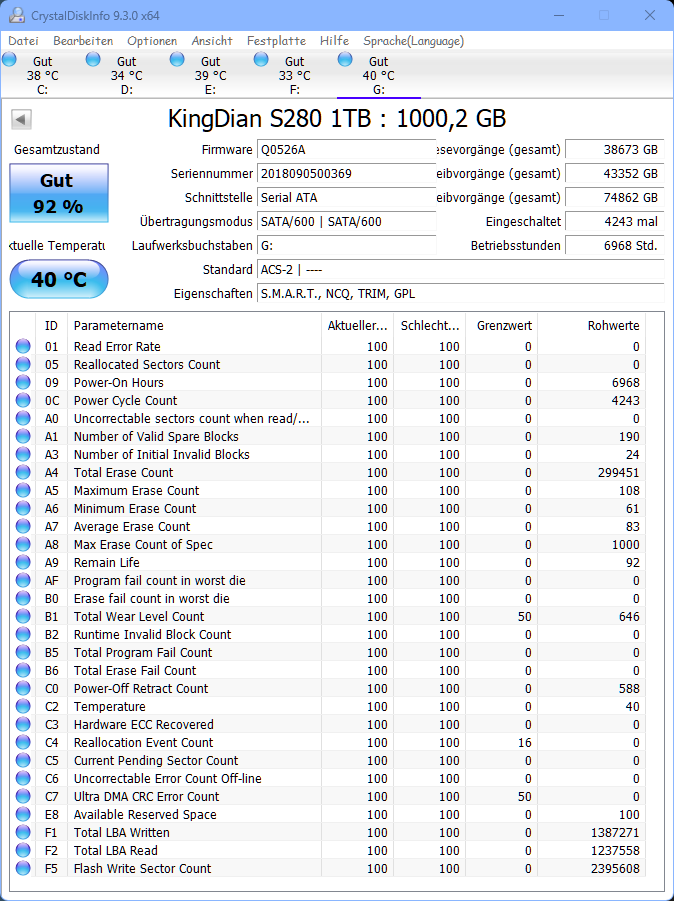Click status orb for Reallocated Sectors Count

[23, 364]
